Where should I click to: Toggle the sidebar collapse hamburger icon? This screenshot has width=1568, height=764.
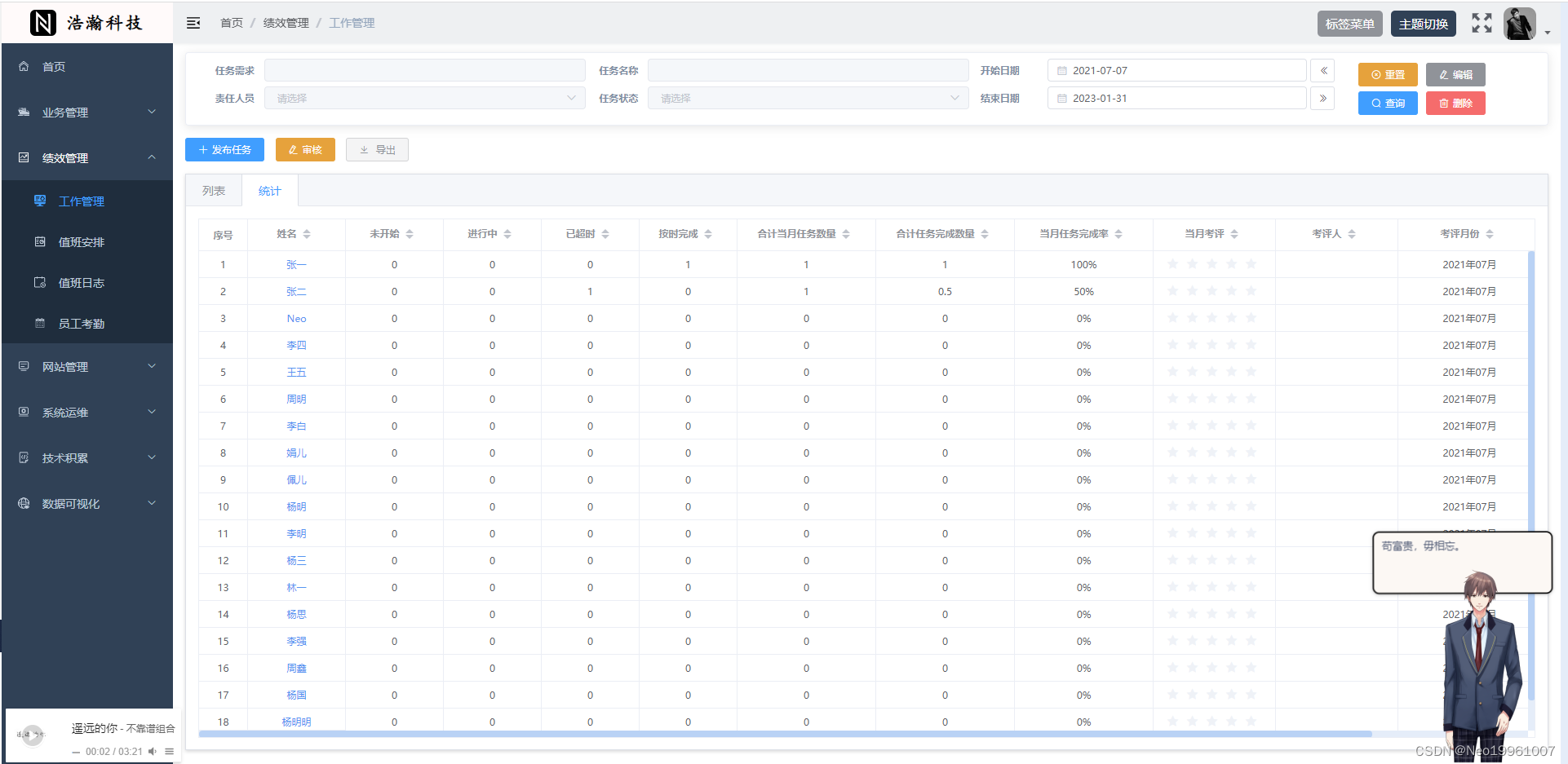(193, 23)
